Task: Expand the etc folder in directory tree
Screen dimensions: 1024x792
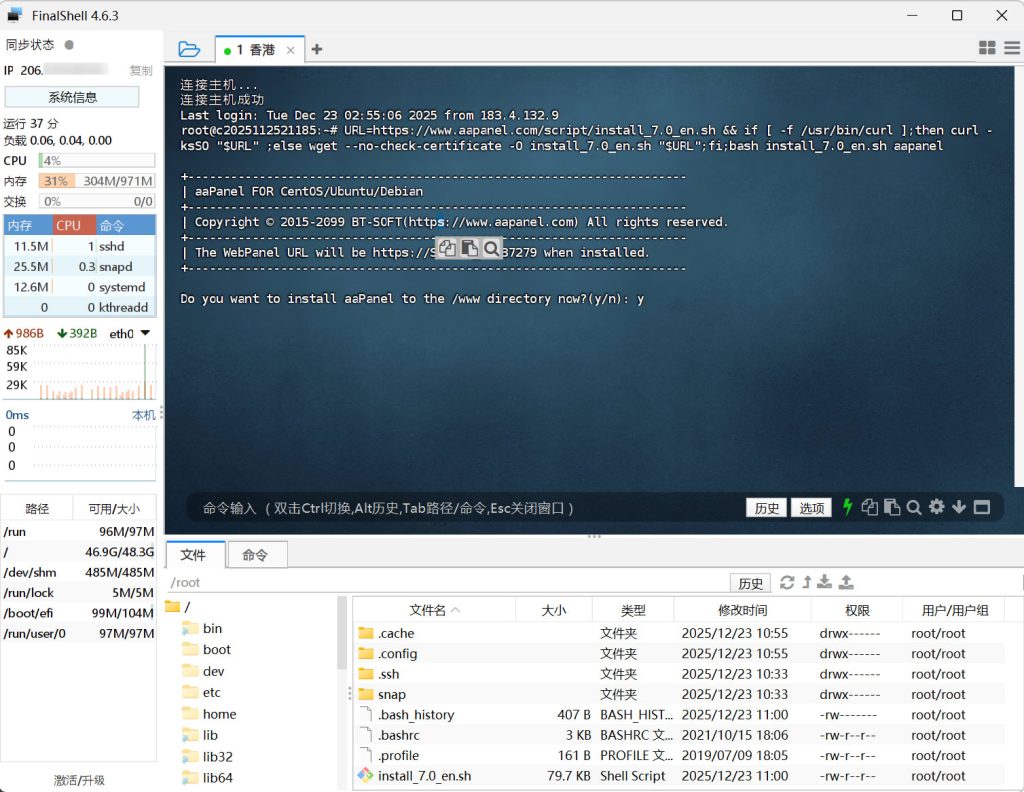Action: [x=212, y=692]
